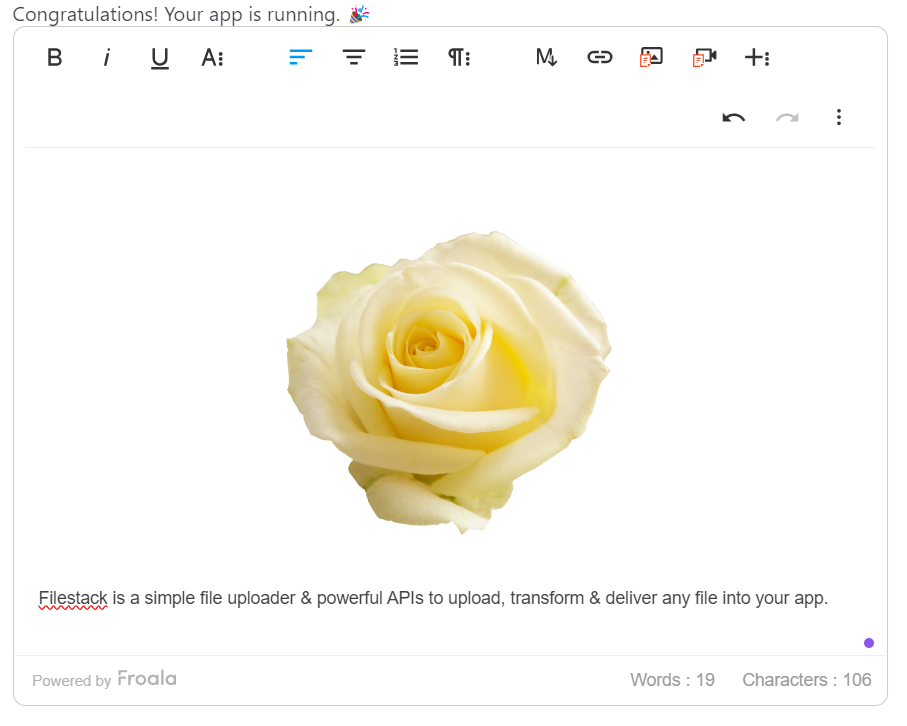Open the More Text options
This screenshot has height=726, width=907.
(212, 57)
